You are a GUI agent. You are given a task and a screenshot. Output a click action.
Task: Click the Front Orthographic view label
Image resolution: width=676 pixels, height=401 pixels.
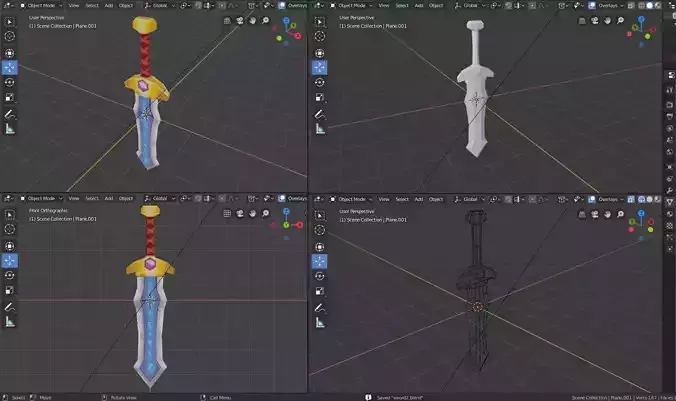pyautogui.click(x=48, y=210)
